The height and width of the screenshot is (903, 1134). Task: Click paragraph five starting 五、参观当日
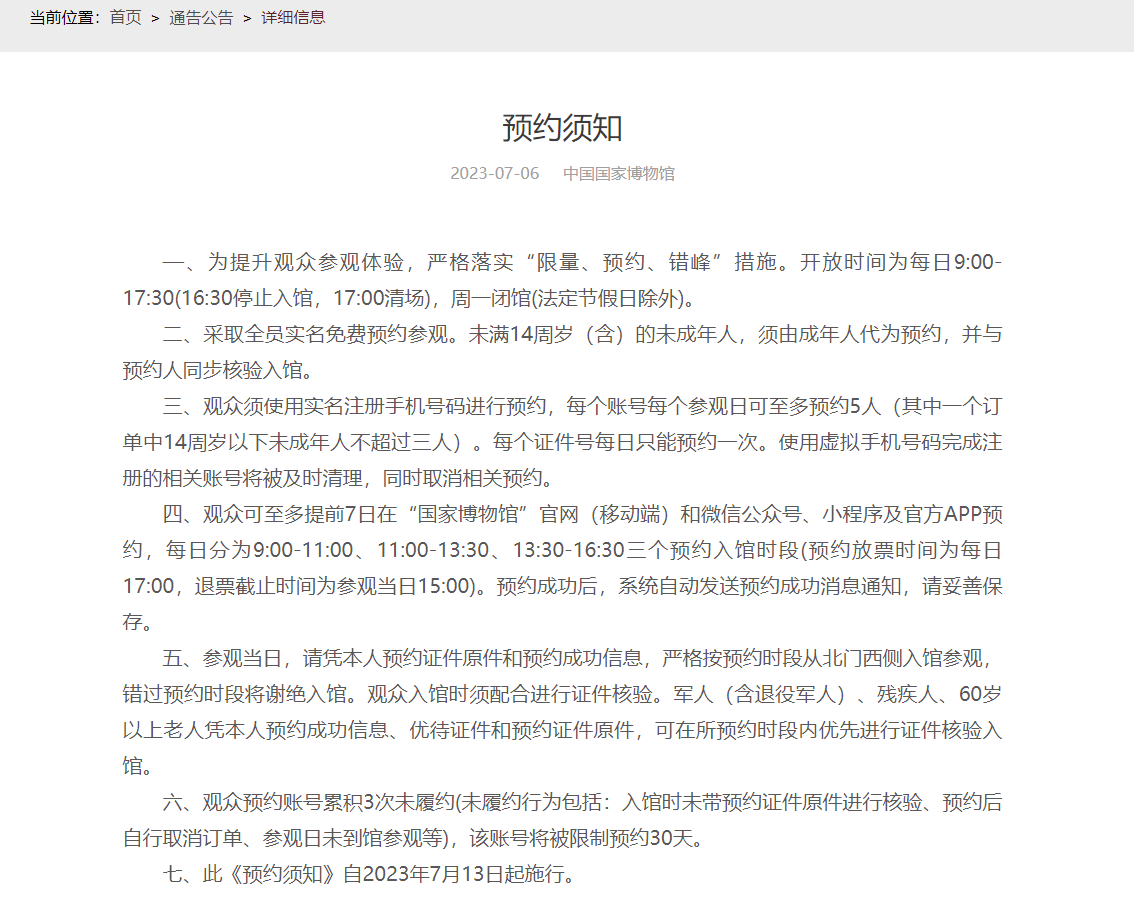click(x=563, y=712)
